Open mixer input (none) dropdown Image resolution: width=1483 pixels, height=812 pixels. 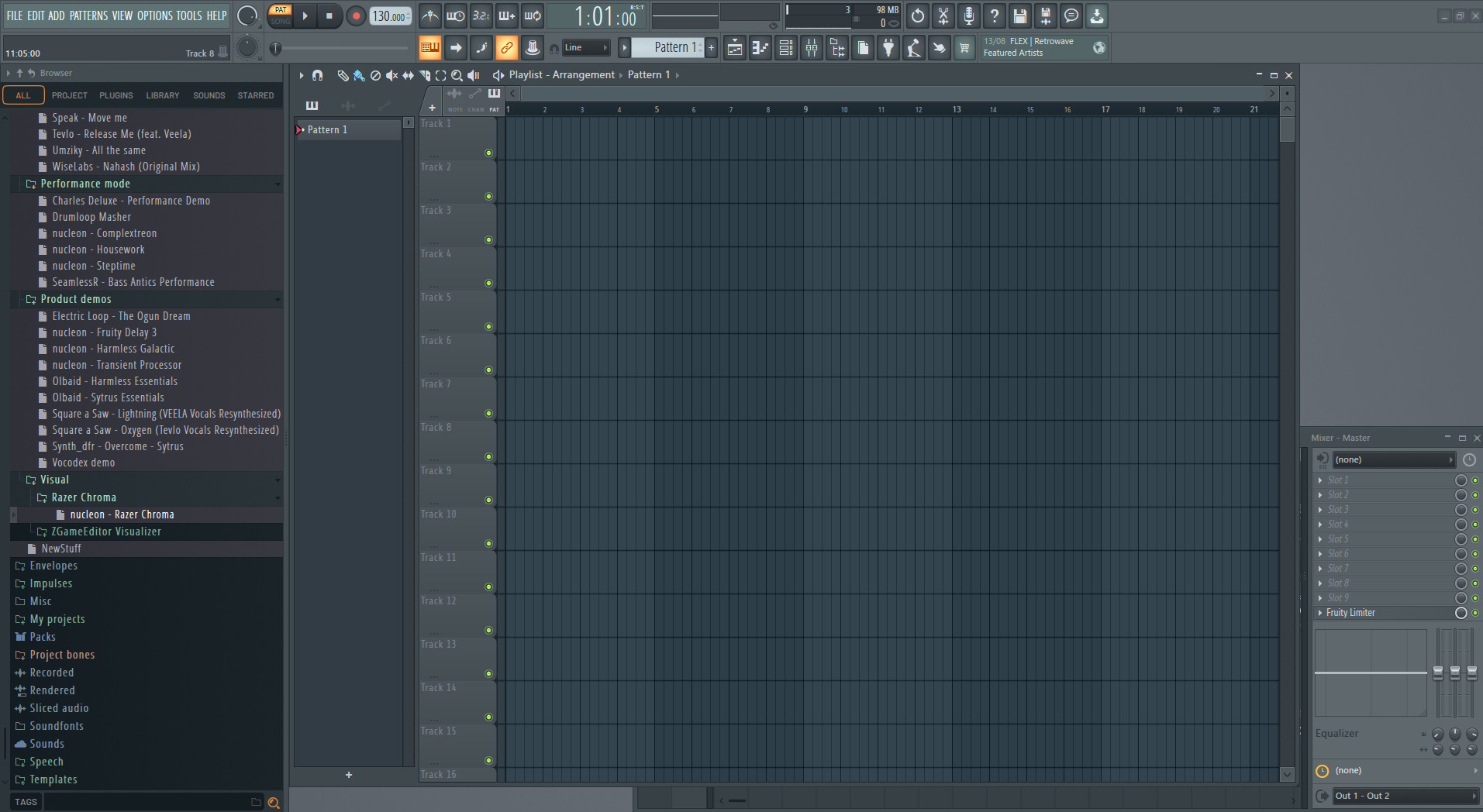1394,460
